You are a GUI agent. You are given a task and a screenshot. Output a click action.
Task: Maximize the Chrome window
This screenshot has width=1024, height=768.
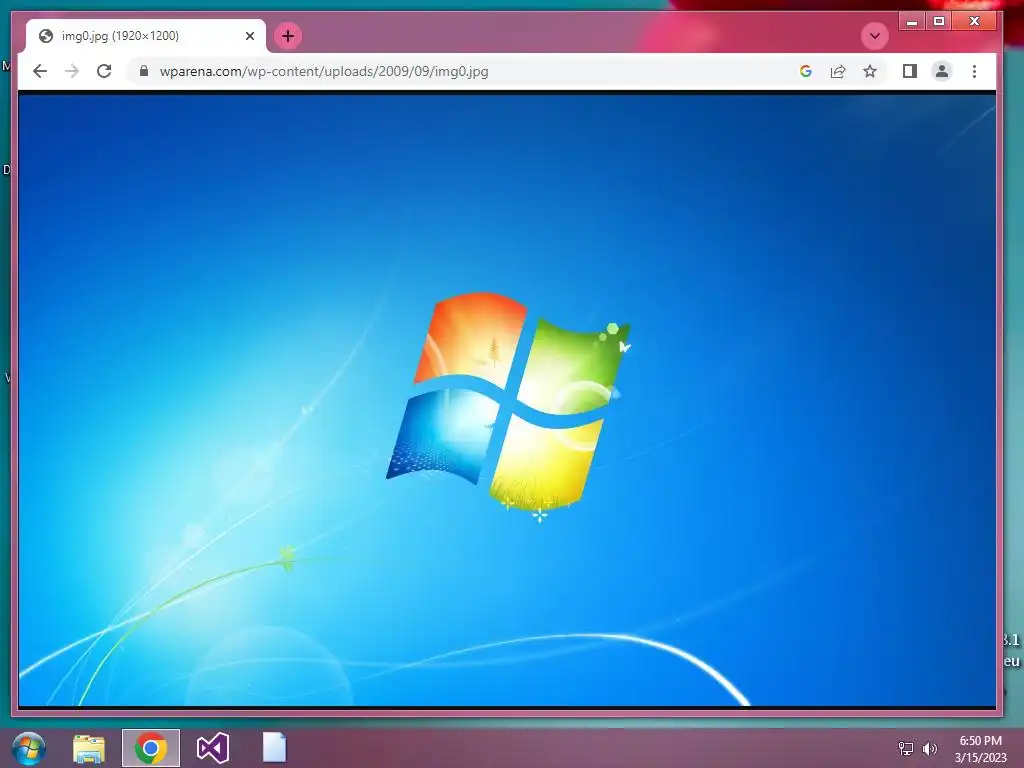click(x=938, y=22)
